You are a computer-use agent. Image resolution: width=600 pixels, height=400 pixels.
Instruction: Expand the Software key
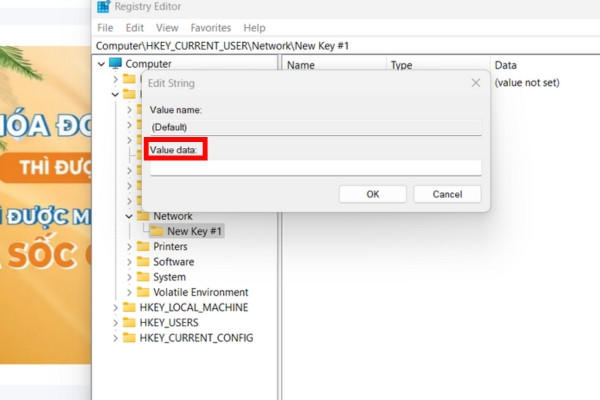click(129, 262)
